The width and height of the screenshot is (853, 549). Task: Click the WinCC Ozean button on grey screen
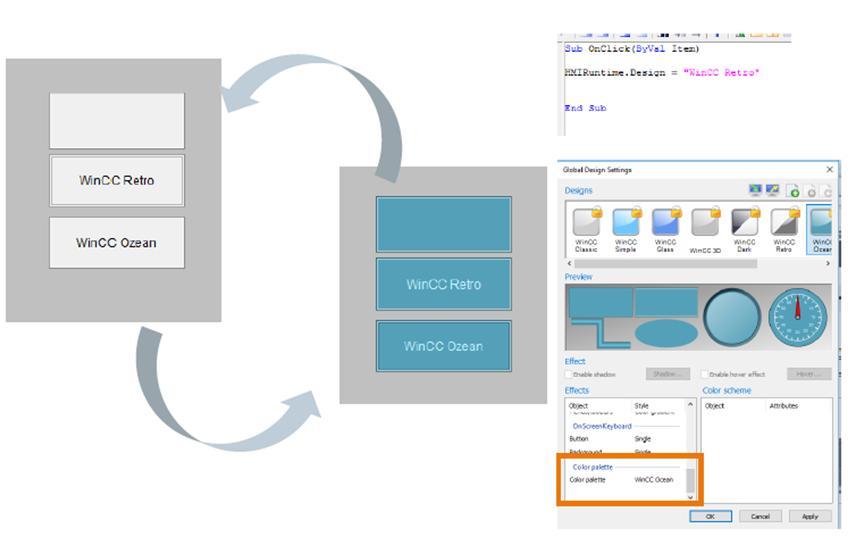tap(117, 243)
